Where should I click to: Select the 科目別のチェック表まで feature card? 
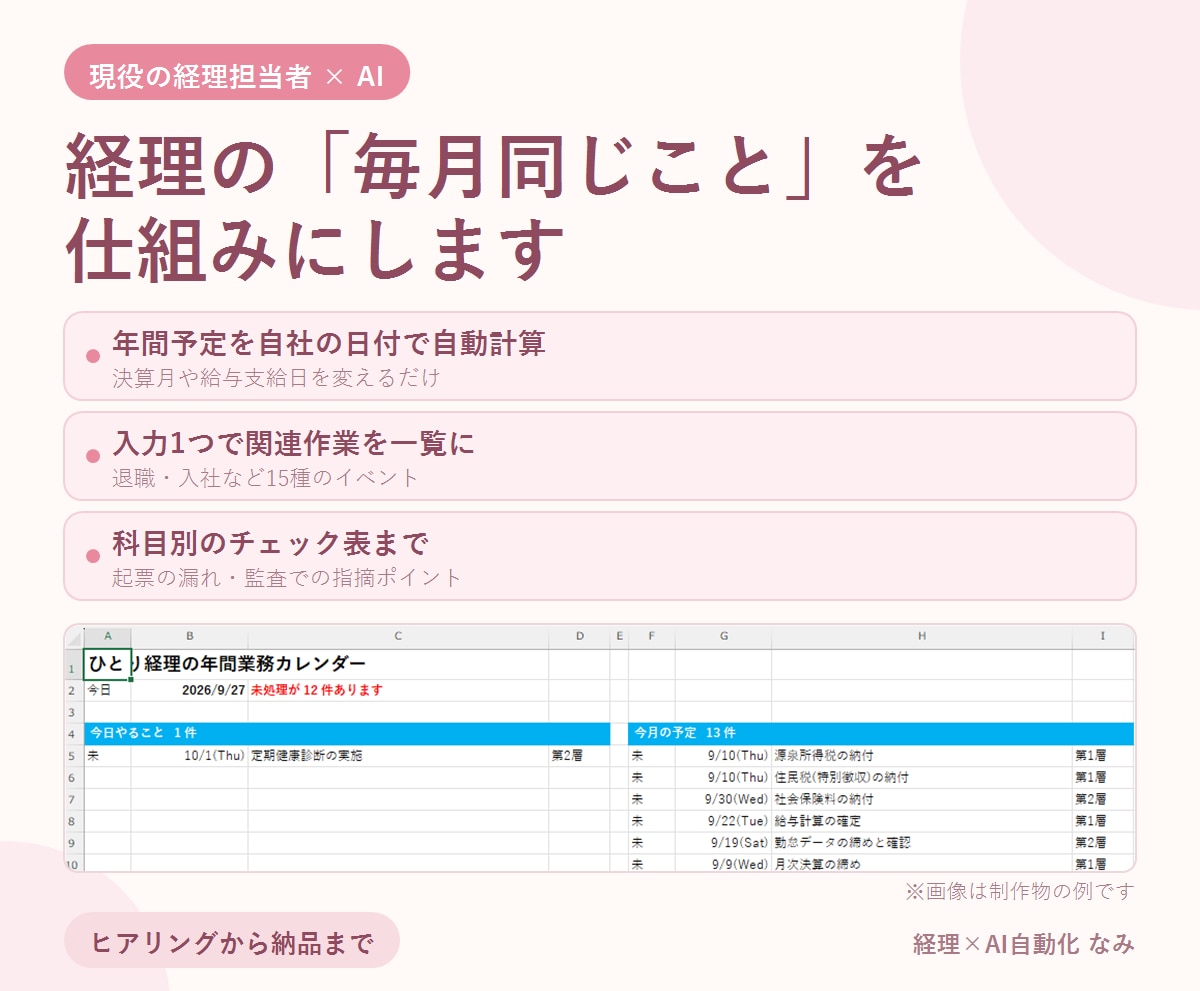600,556
